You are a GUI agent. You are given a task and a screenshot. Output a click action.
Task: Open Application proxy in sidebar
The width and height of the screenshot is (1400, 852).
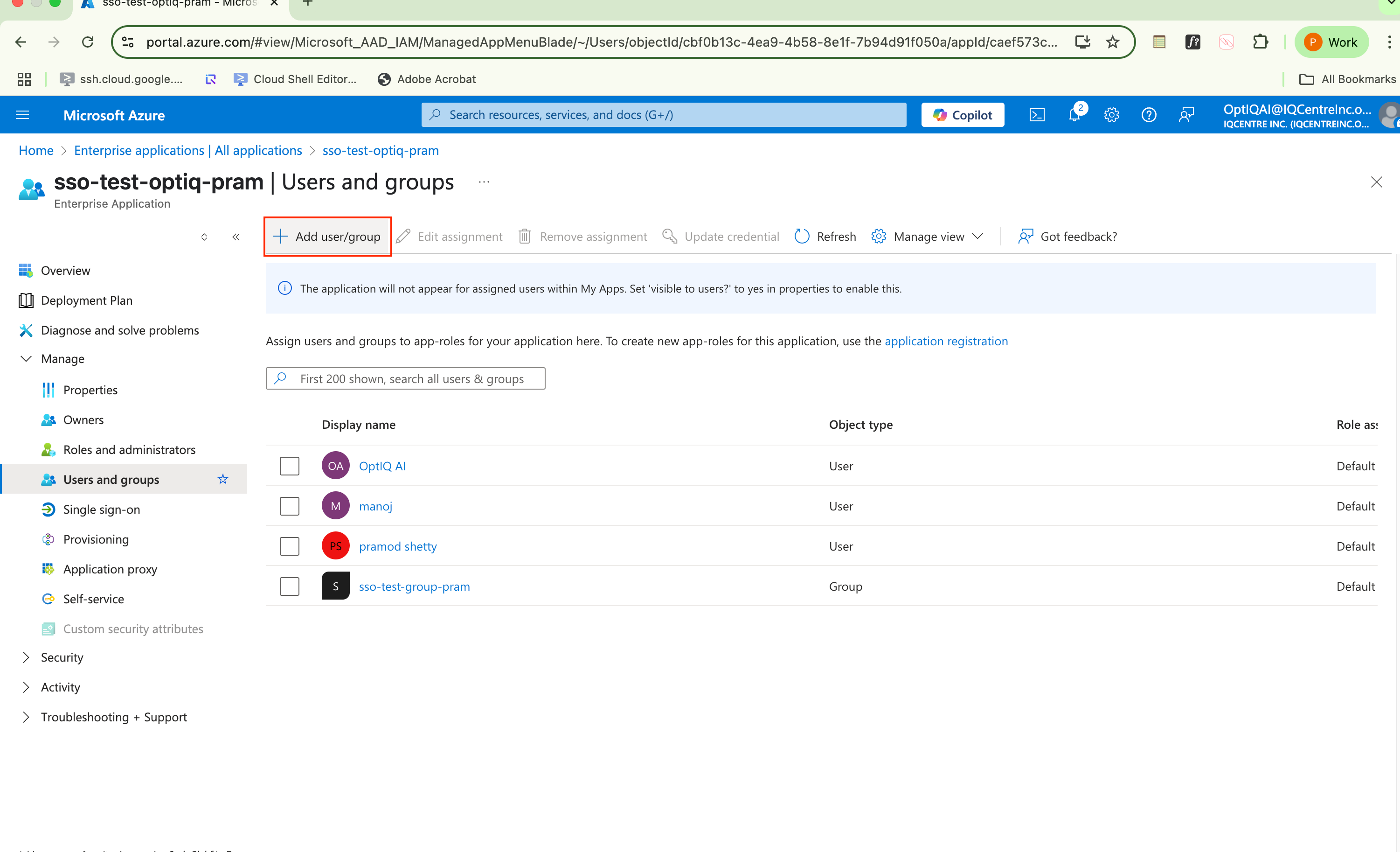pyautogui.click(x=110, y=569)
